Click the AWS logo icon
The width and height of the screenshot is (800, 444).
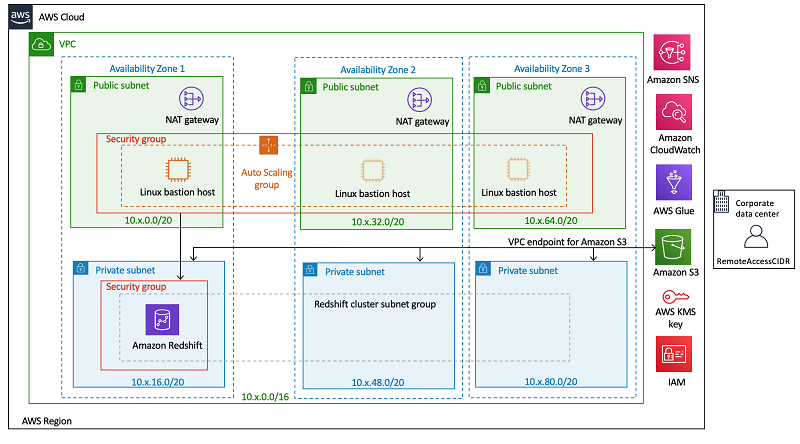20,16
